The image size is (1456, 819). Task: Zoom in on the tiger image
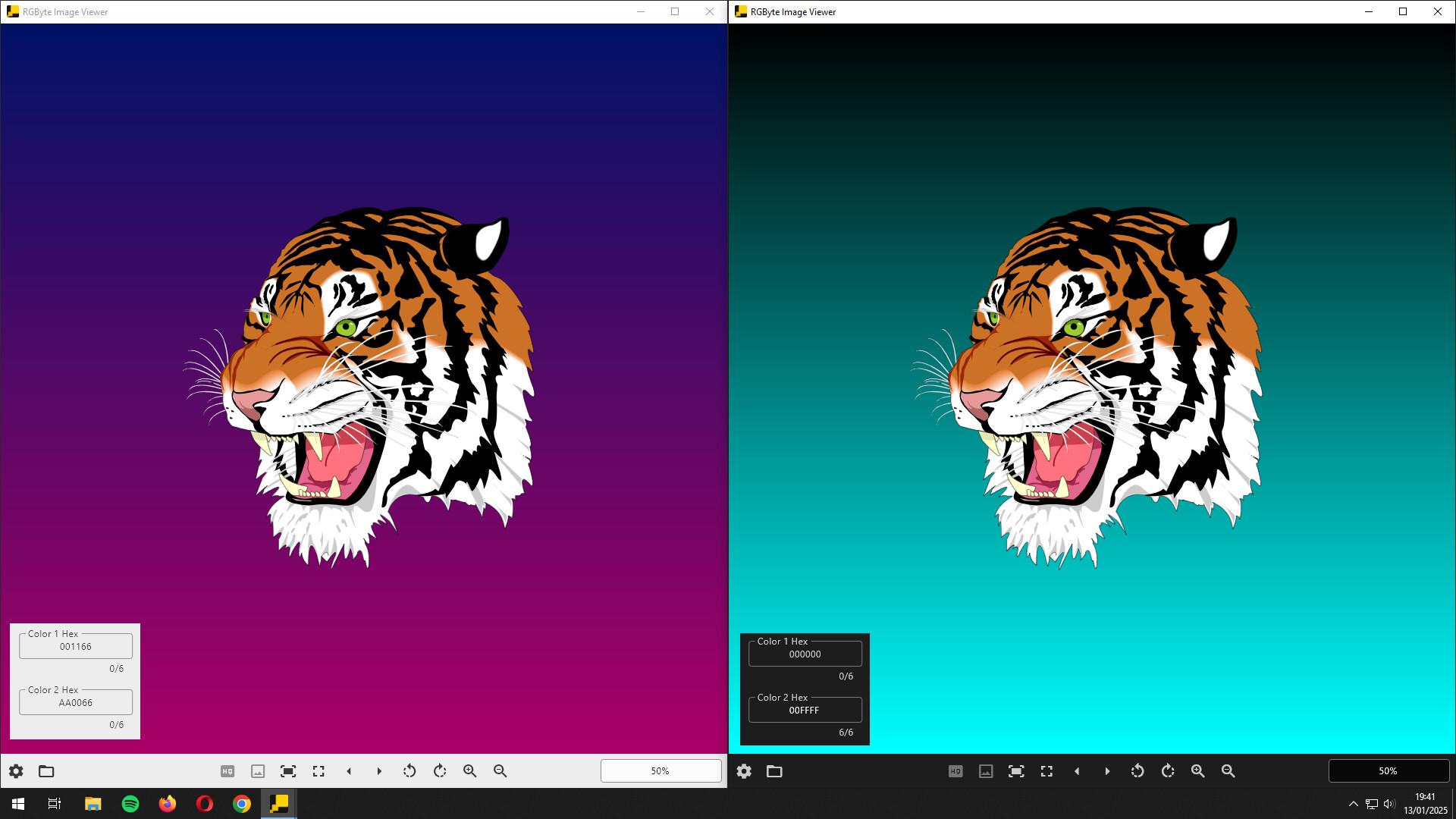coord(469,770)
